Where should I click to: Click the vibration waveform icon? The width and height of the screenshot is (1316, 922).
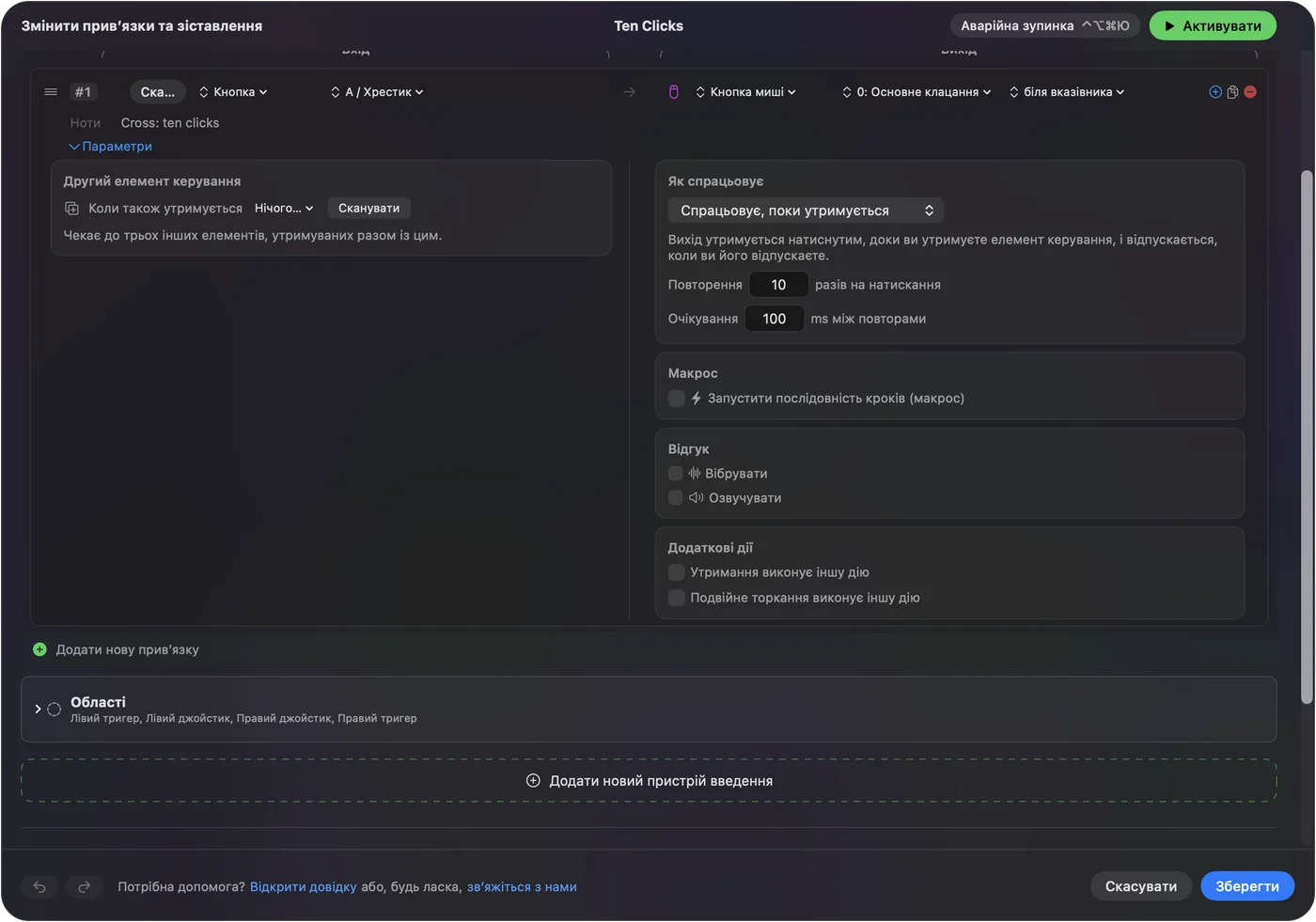point(695,474)
